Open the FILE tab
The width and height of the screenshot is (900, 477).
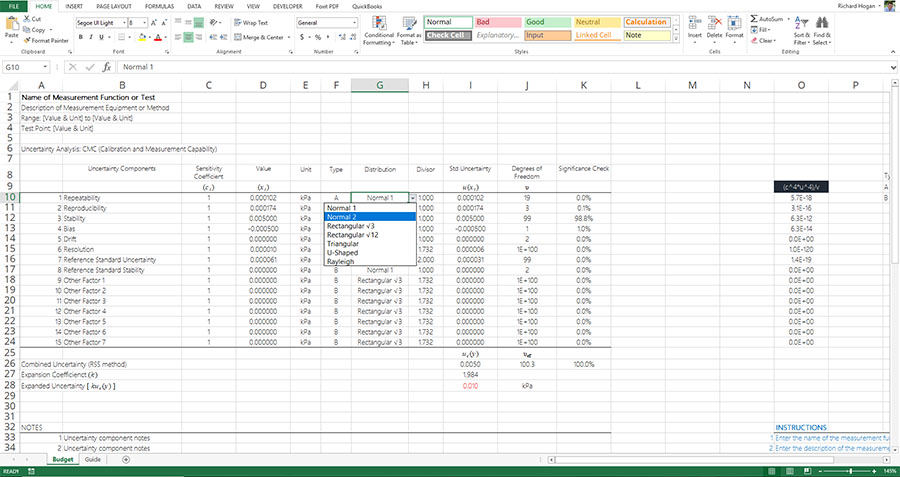[x=14, y=6]
